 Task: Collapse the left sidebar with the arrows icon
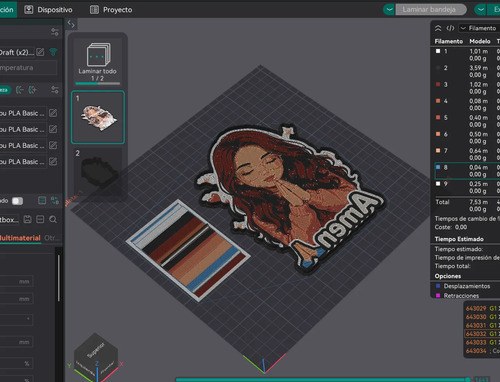[x=71, y=24]
